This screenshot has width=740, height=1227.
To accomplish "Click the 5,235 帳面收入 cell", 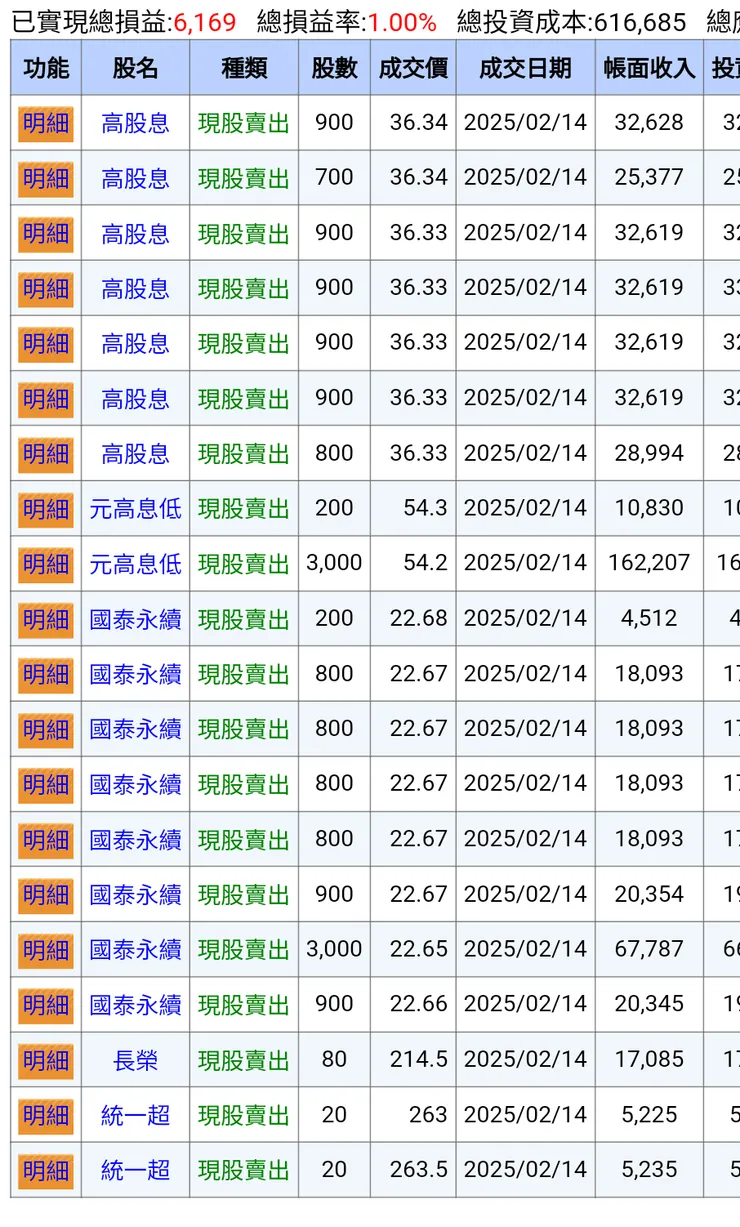I will [649, 1169].
